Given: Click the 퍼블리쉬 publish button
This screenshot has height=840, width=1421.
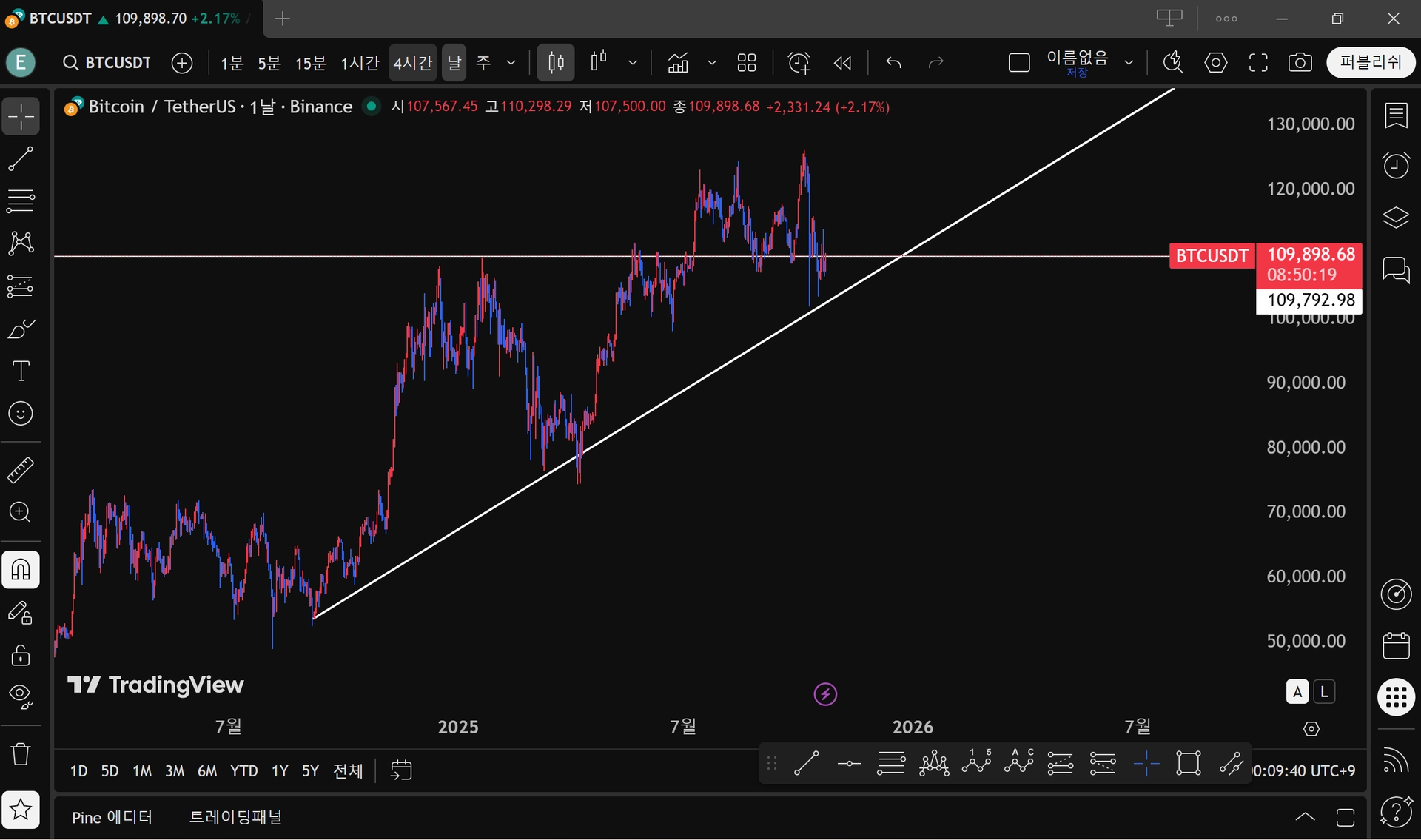Looking at the screenshot, I should pyautogui.click(x=1371, y=62).
